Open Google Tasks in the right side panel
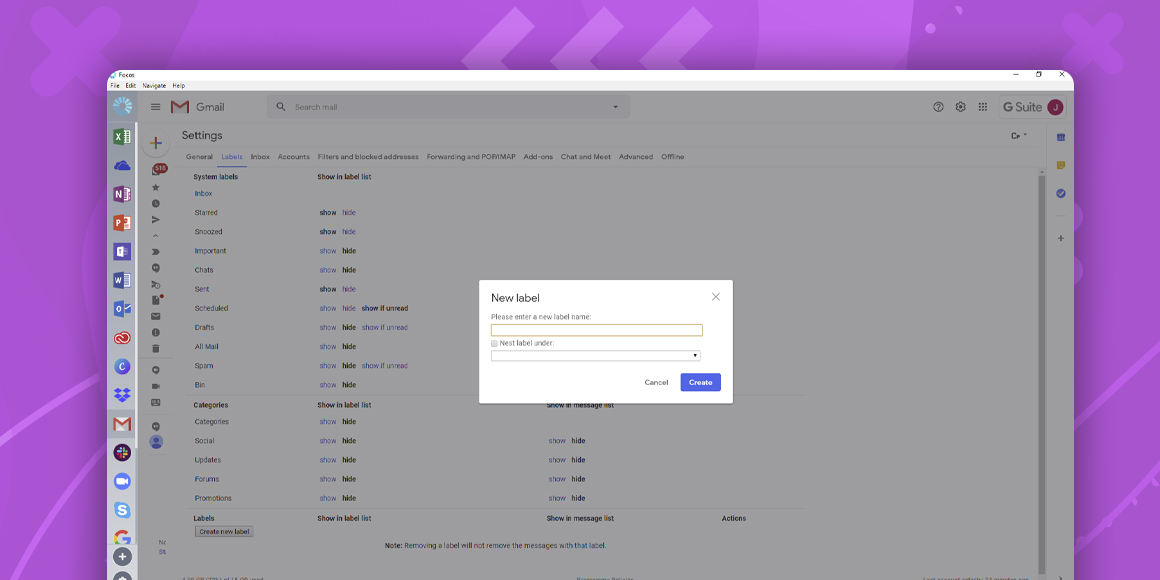This screenshot has height=580, width=1160. [1060, 193]
